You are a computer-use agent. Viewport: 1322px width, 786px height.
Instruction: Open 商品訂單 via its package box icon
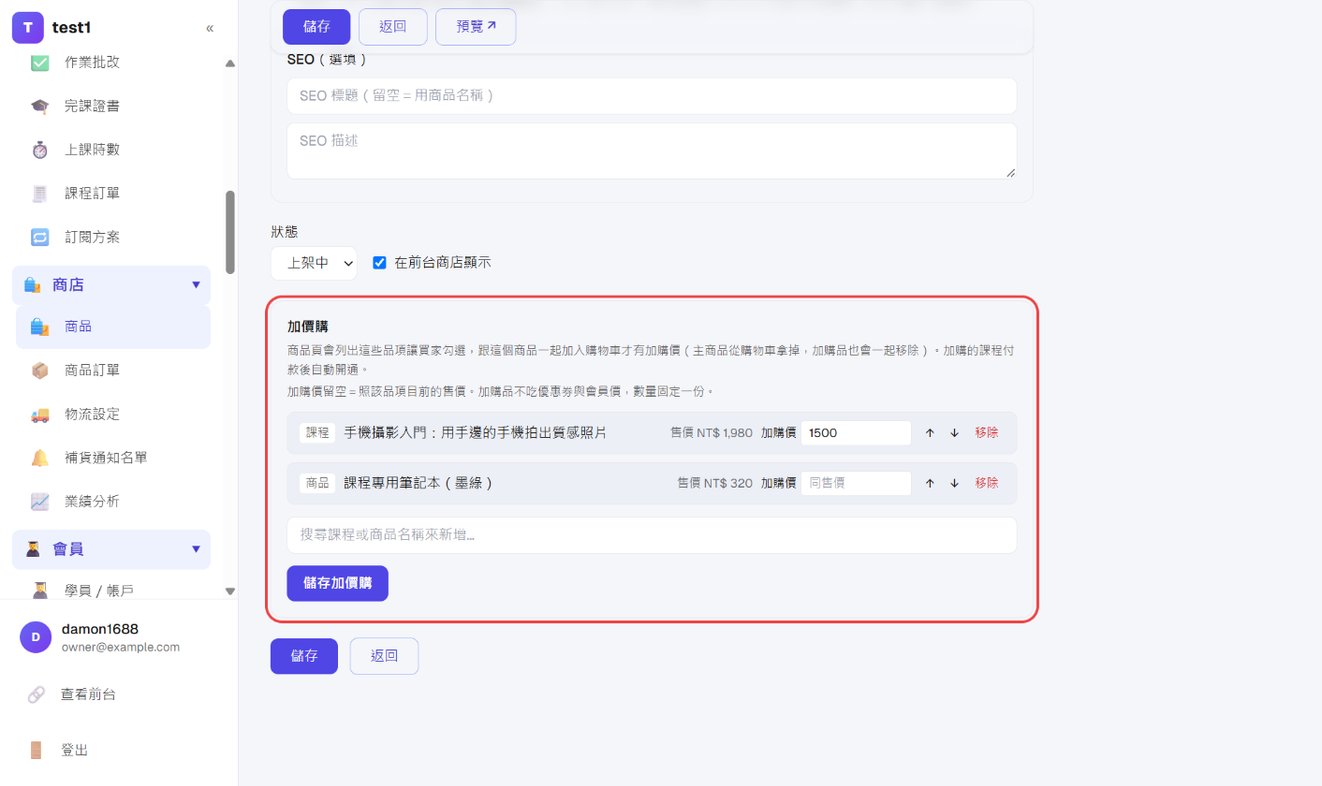click(40, 371)
